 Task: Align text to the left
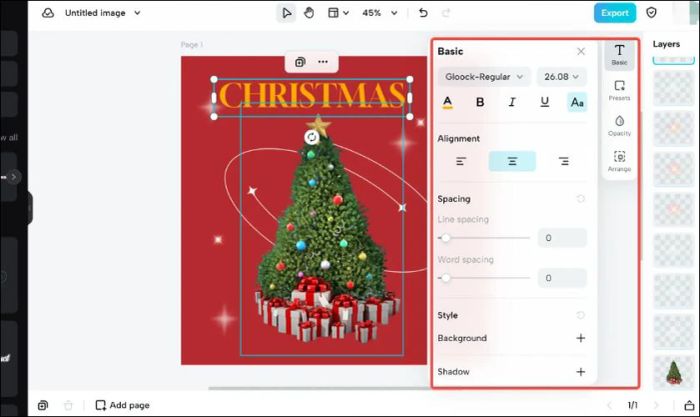tap(461, 161)
